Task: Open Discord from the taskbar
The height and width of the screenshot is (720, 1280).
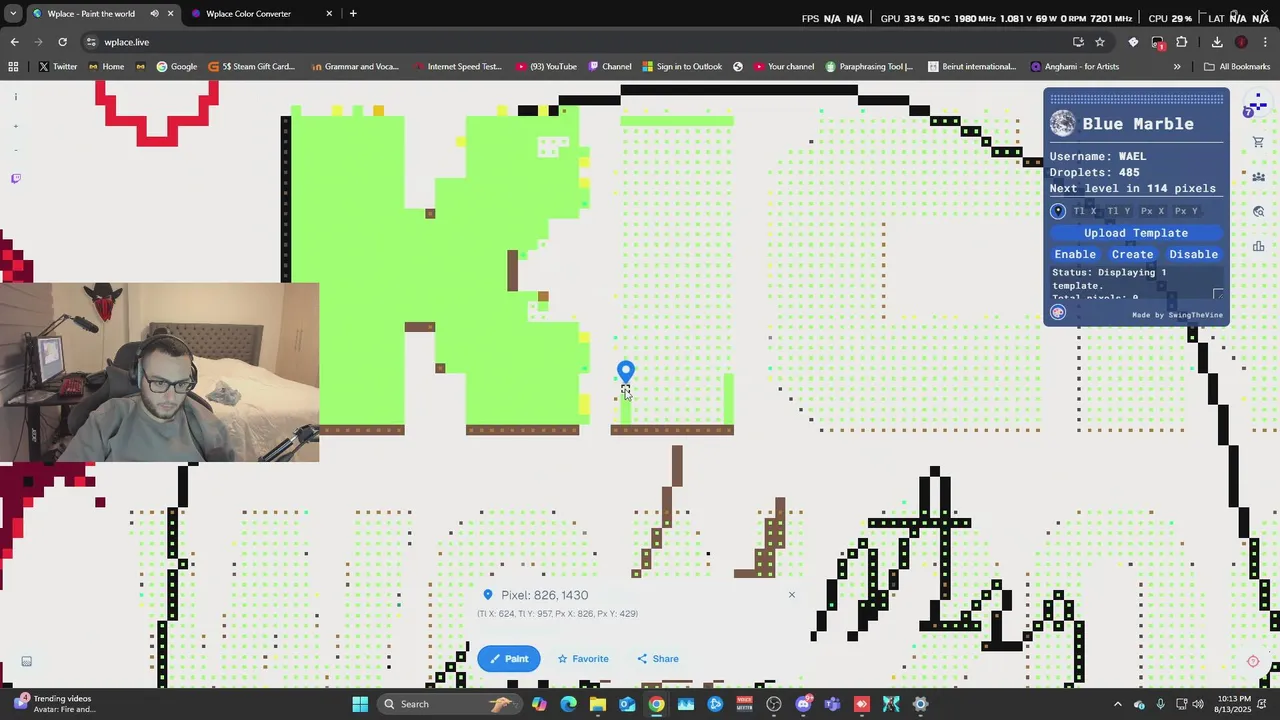Action: click(803, 704)
